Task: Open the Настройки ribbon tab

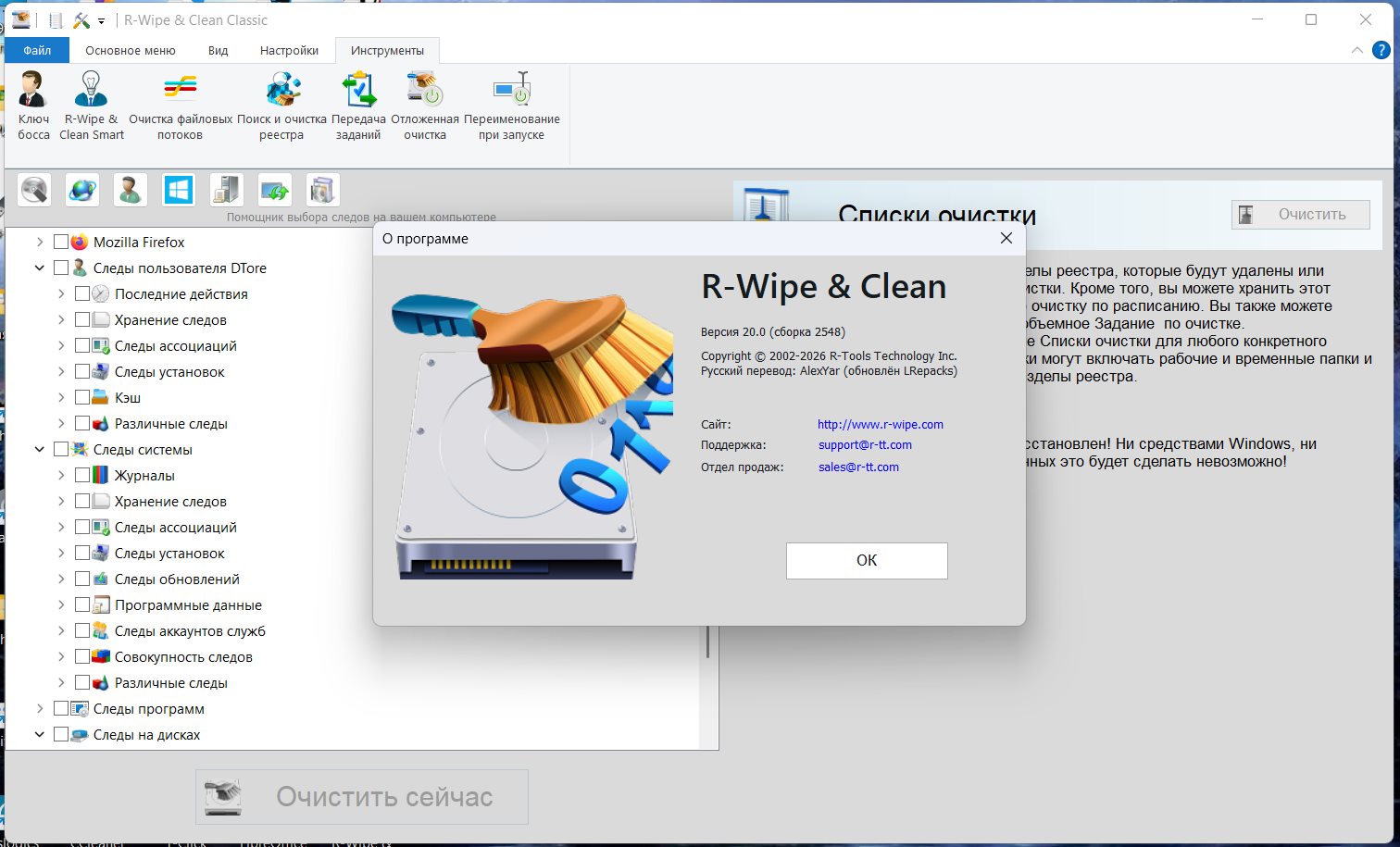Action: [289, 51]
